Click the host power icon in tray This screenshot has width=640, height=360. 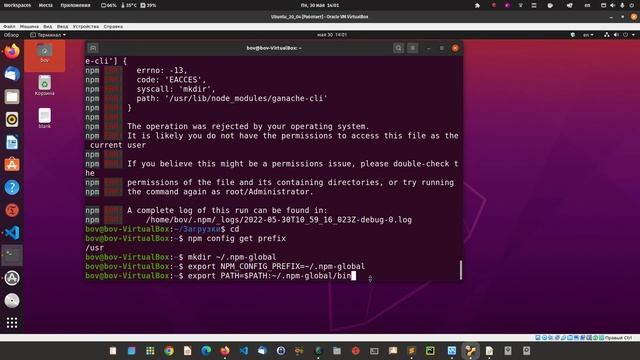point(631,5)
